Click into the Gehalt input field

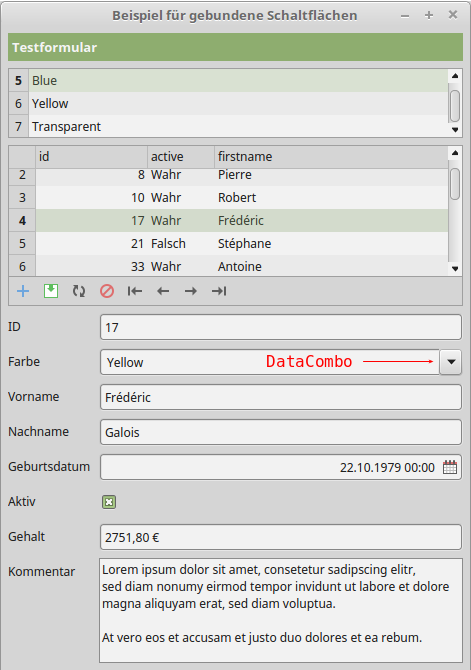(281, 537)
